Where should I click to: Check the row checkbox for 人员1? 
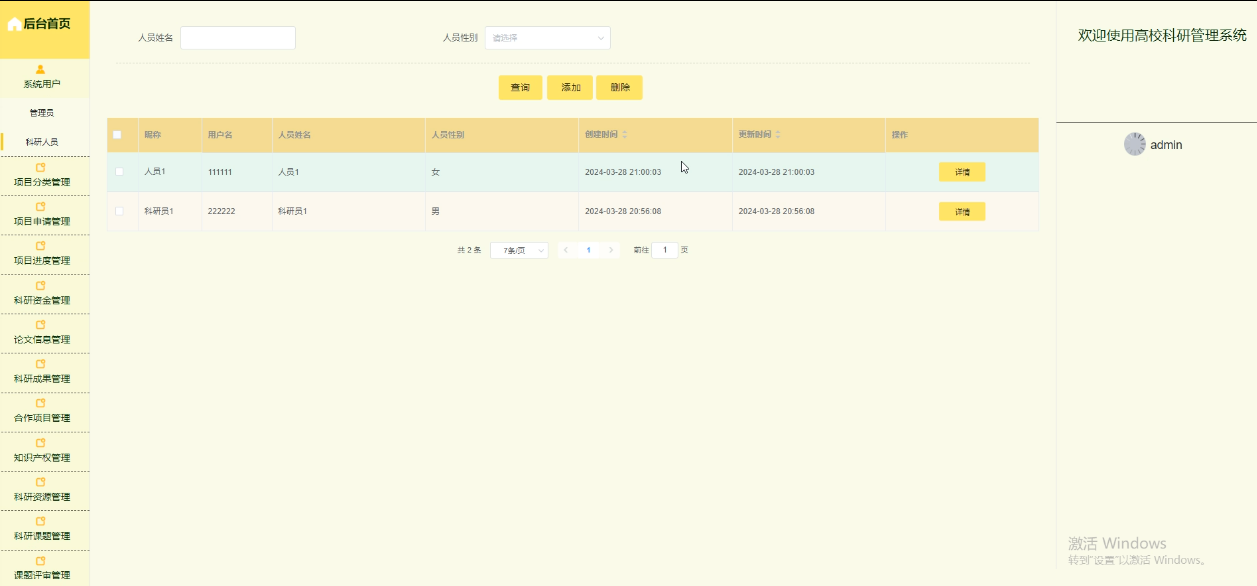click(x=119, y=172)
